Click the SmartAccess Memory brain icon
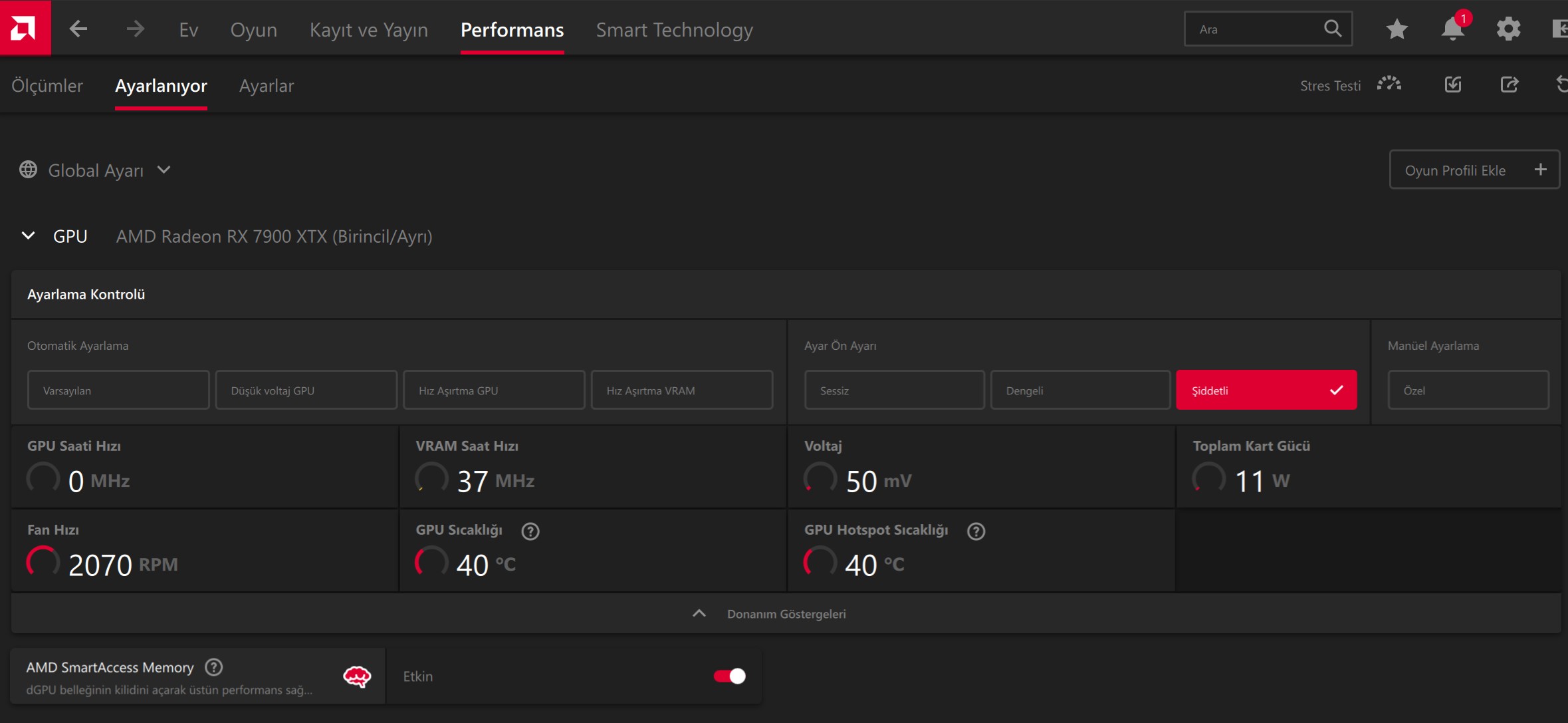This screenshot has width=1568, height=723. tap(357, 676)
